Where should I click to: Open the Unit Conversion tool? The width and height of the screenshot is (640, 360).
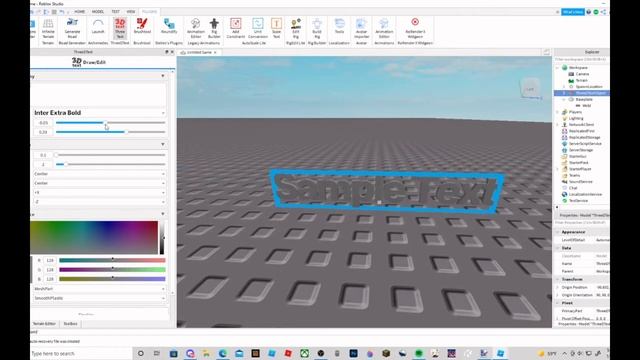coord(258,28)
